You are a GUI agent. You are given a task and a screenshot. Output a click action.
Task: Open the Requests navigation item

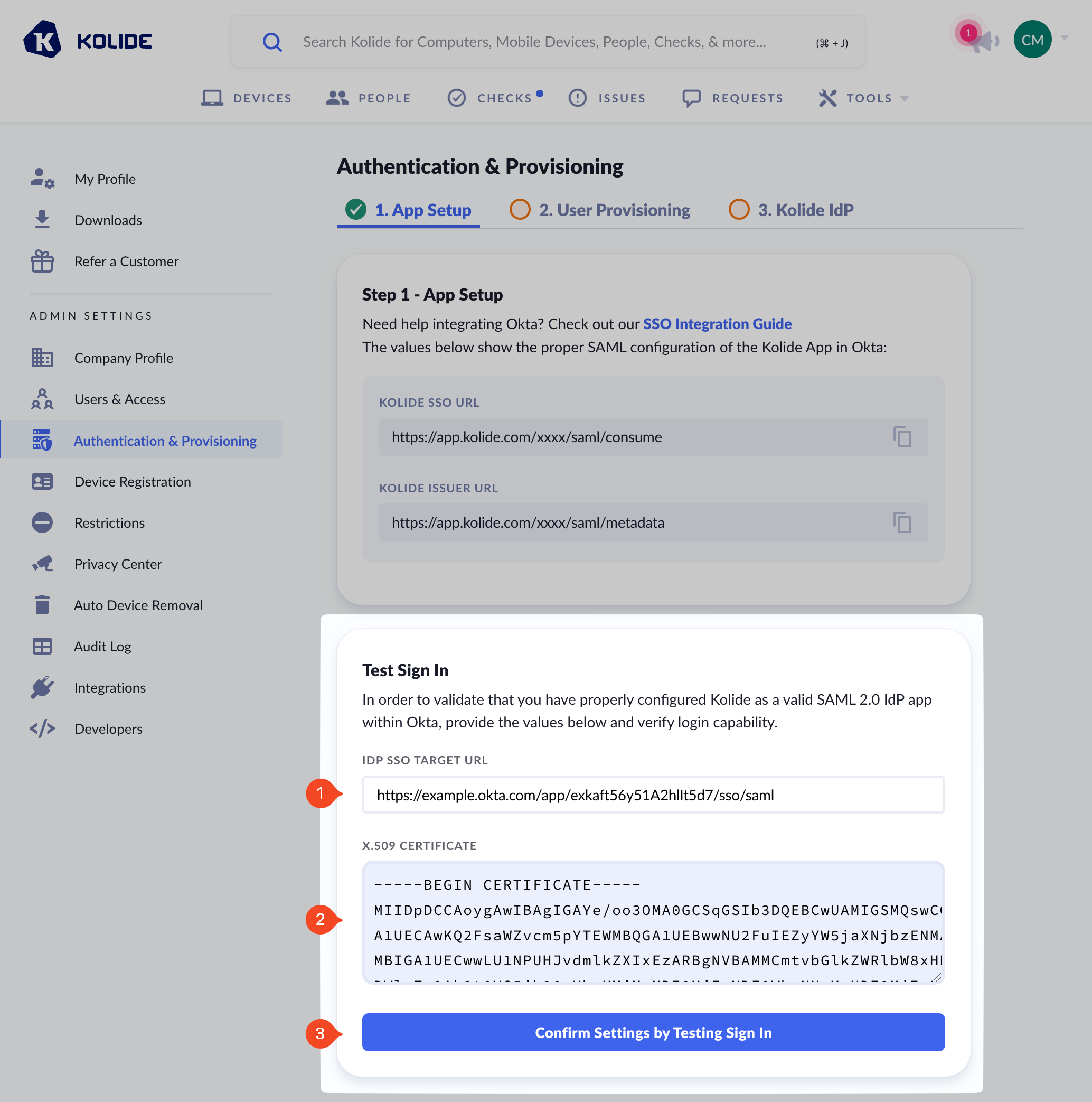[733, 98]
